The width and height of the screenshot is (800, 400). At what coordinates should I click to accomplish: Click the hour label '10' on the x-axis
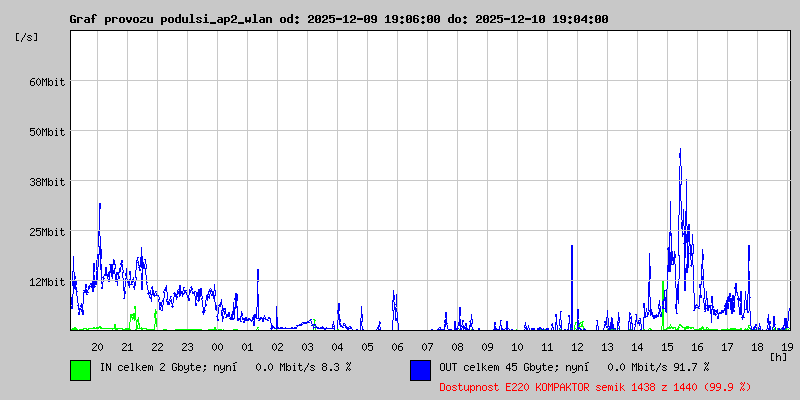click(517, 347)
